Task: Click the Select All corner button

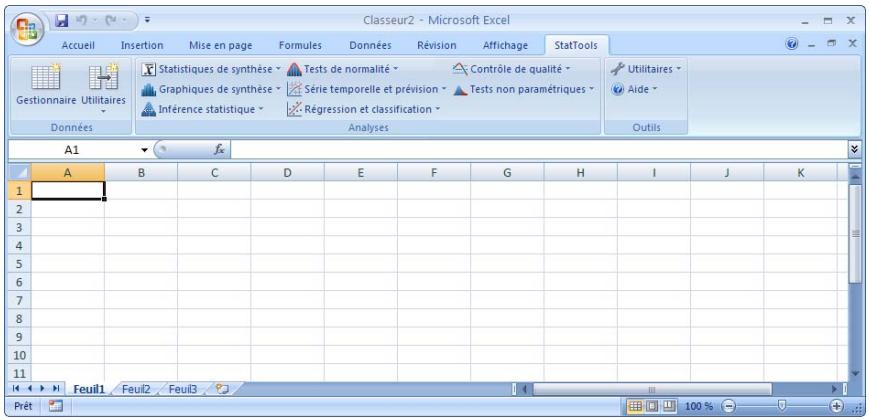Action: pos(21,173)
